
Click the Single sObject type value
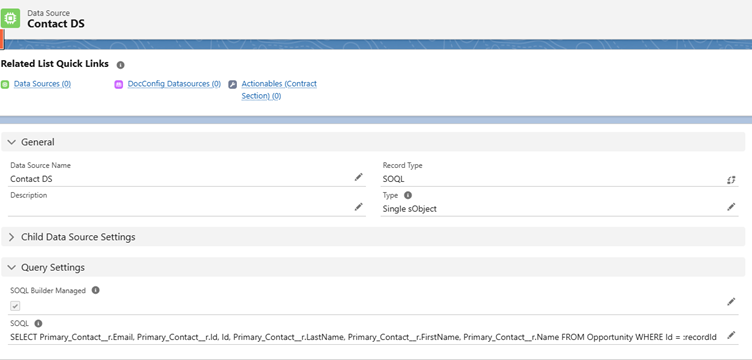pyautogui.click(x=410, y=209)
